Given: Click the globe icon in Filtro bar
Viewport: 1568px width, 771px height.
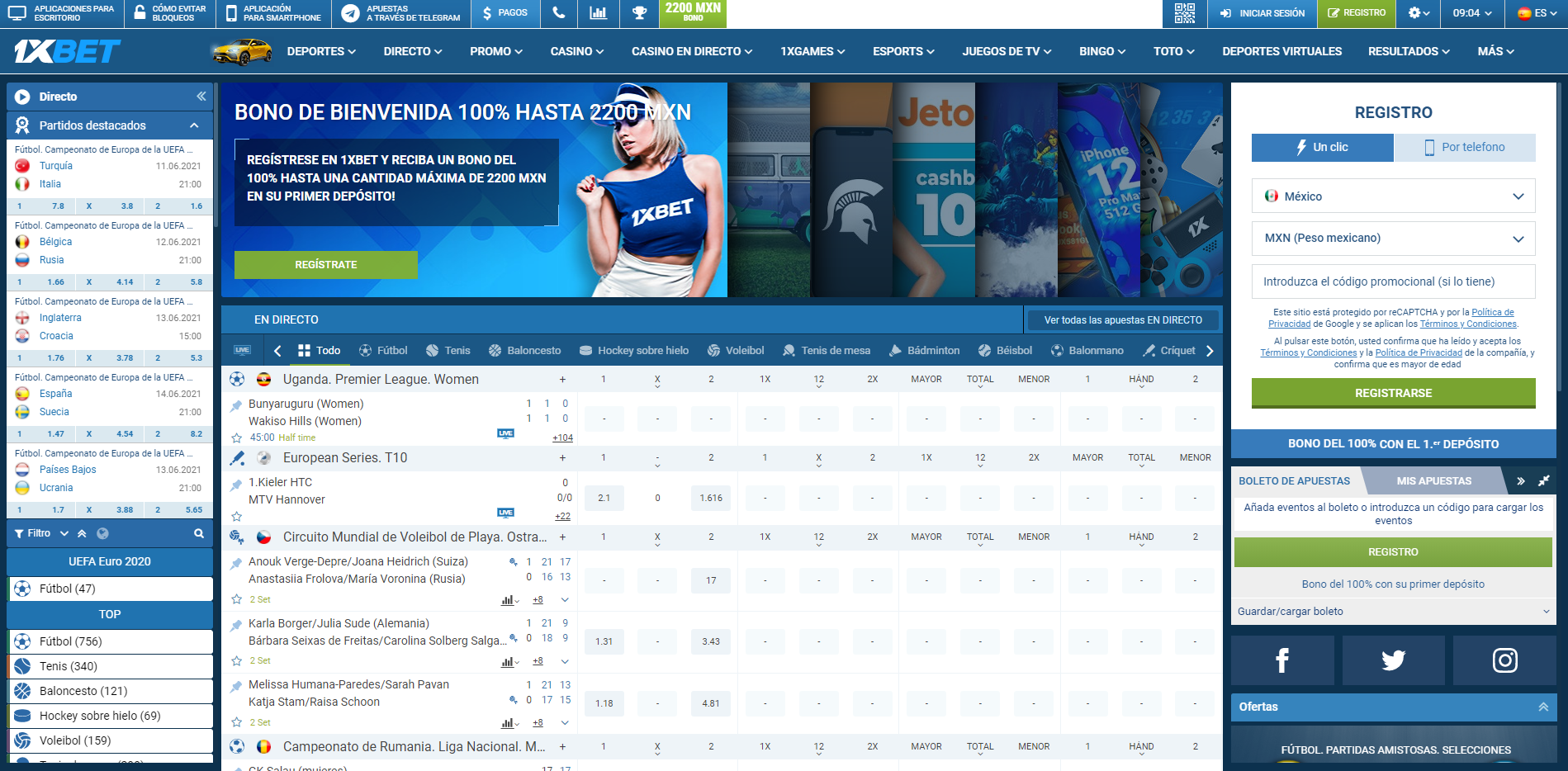Looking at the screenshot, I should (102, 533).
